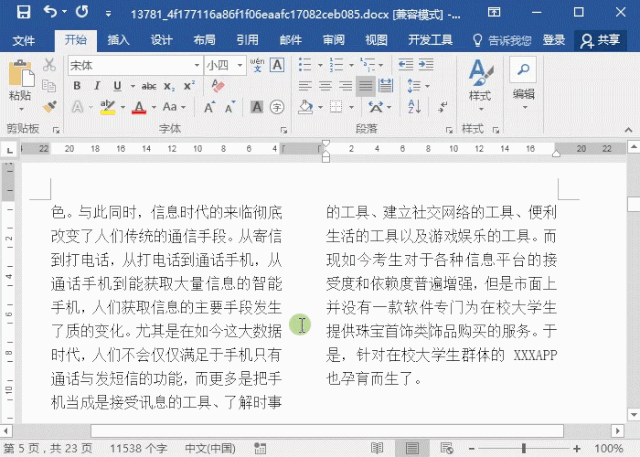Open the 编辑 editing menu
640x457 pixels.
coord(523,86)
